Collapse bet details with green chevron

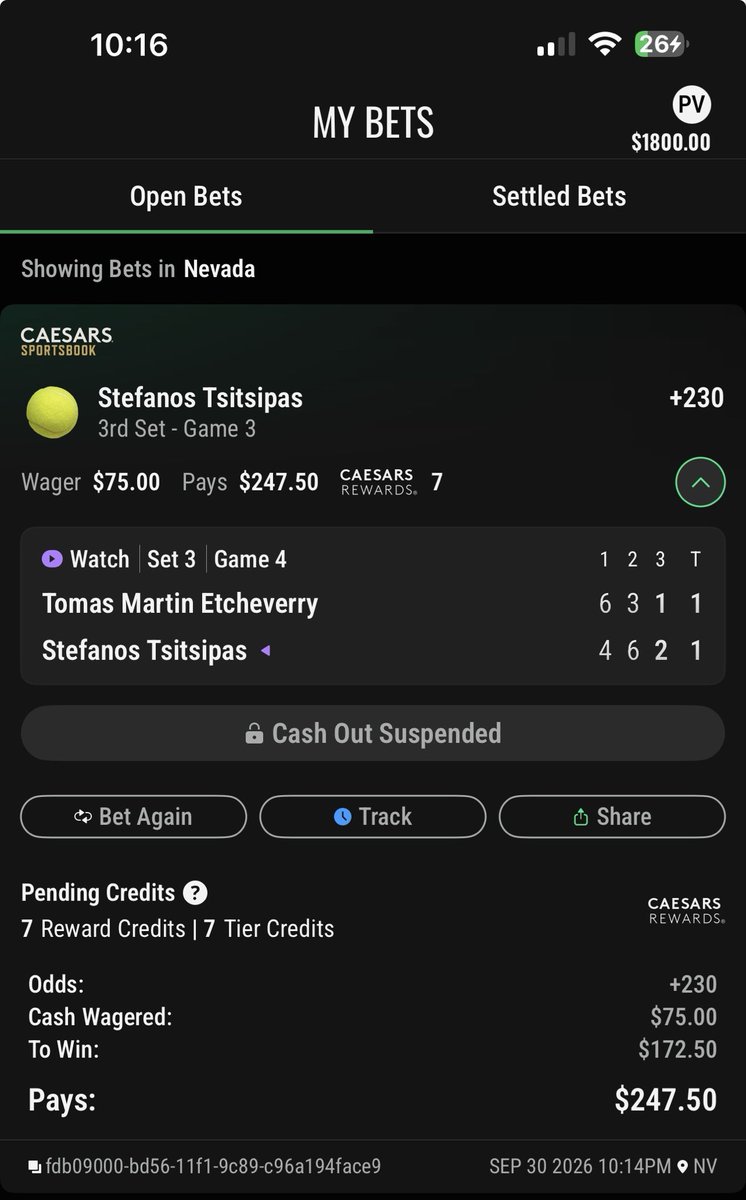click(700, 482)
